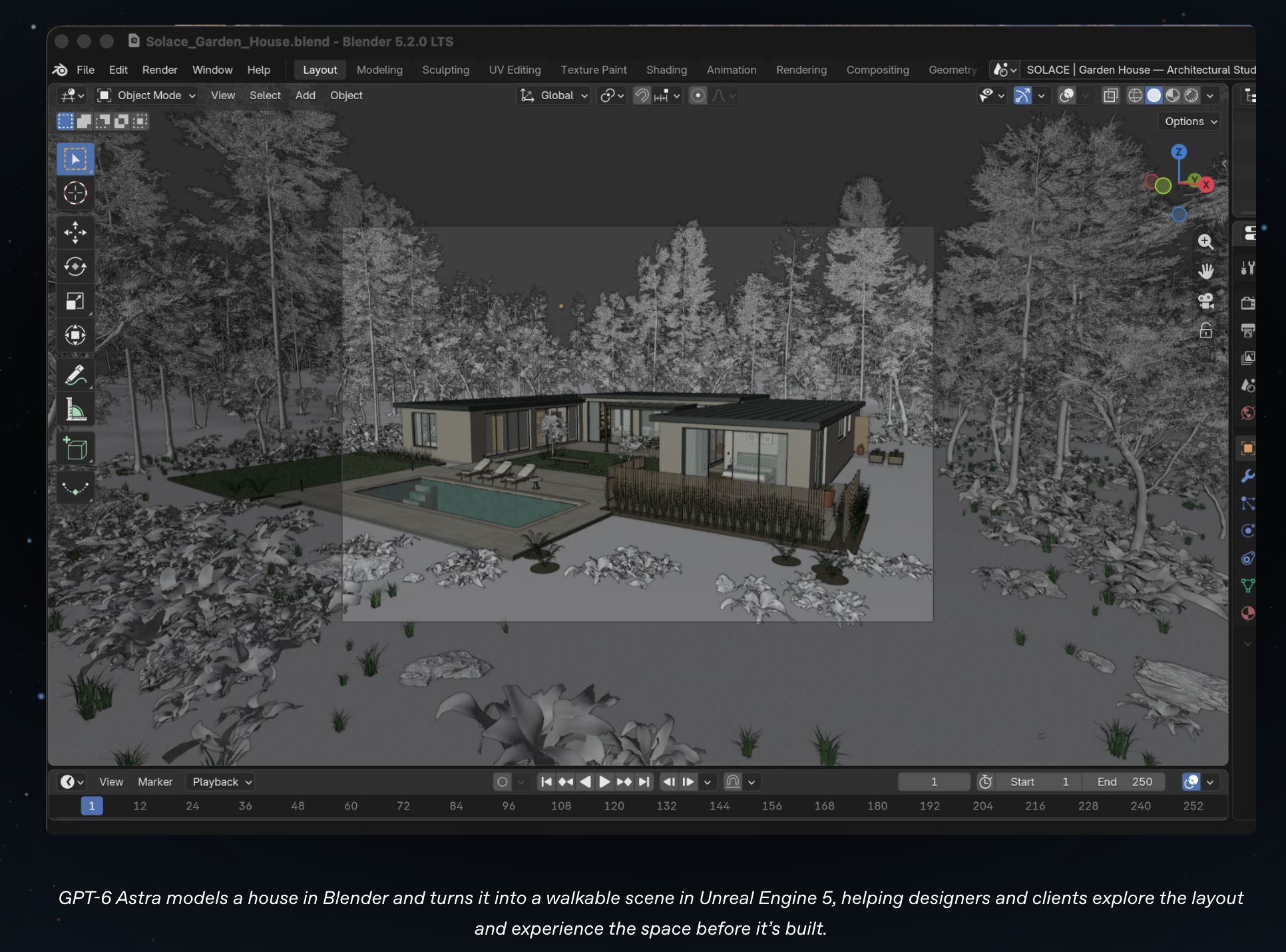Open the Object properties orange square tab

coord(1248,448)
